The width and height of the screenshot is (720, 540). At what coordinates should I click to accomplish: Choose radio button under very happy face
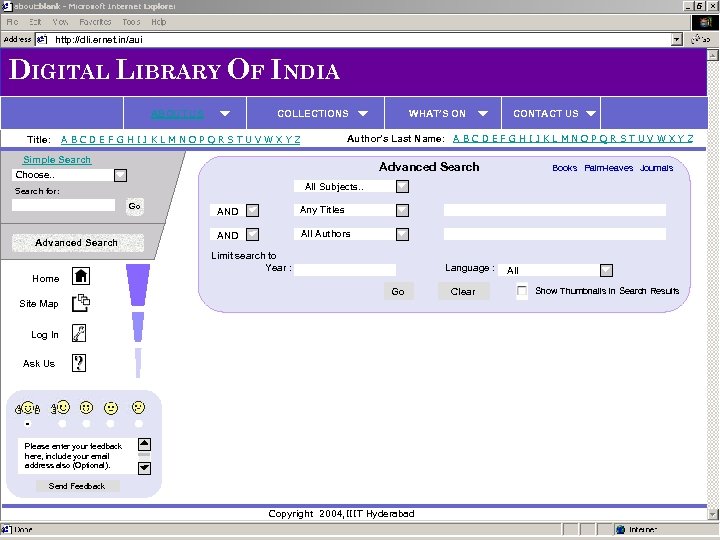pyautogui.click(x=28, y=424)
